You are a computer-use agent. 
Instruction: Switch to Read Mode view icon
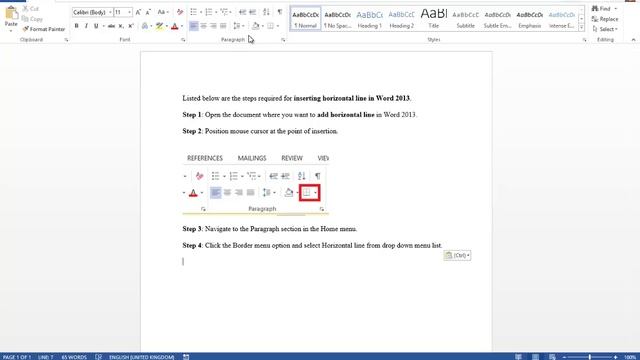tap(518, 357)
